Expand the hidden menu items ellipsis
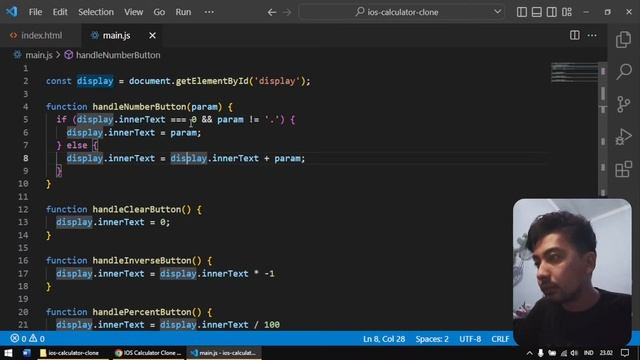This screenshot has height=360, width=640. click(209, 12)
